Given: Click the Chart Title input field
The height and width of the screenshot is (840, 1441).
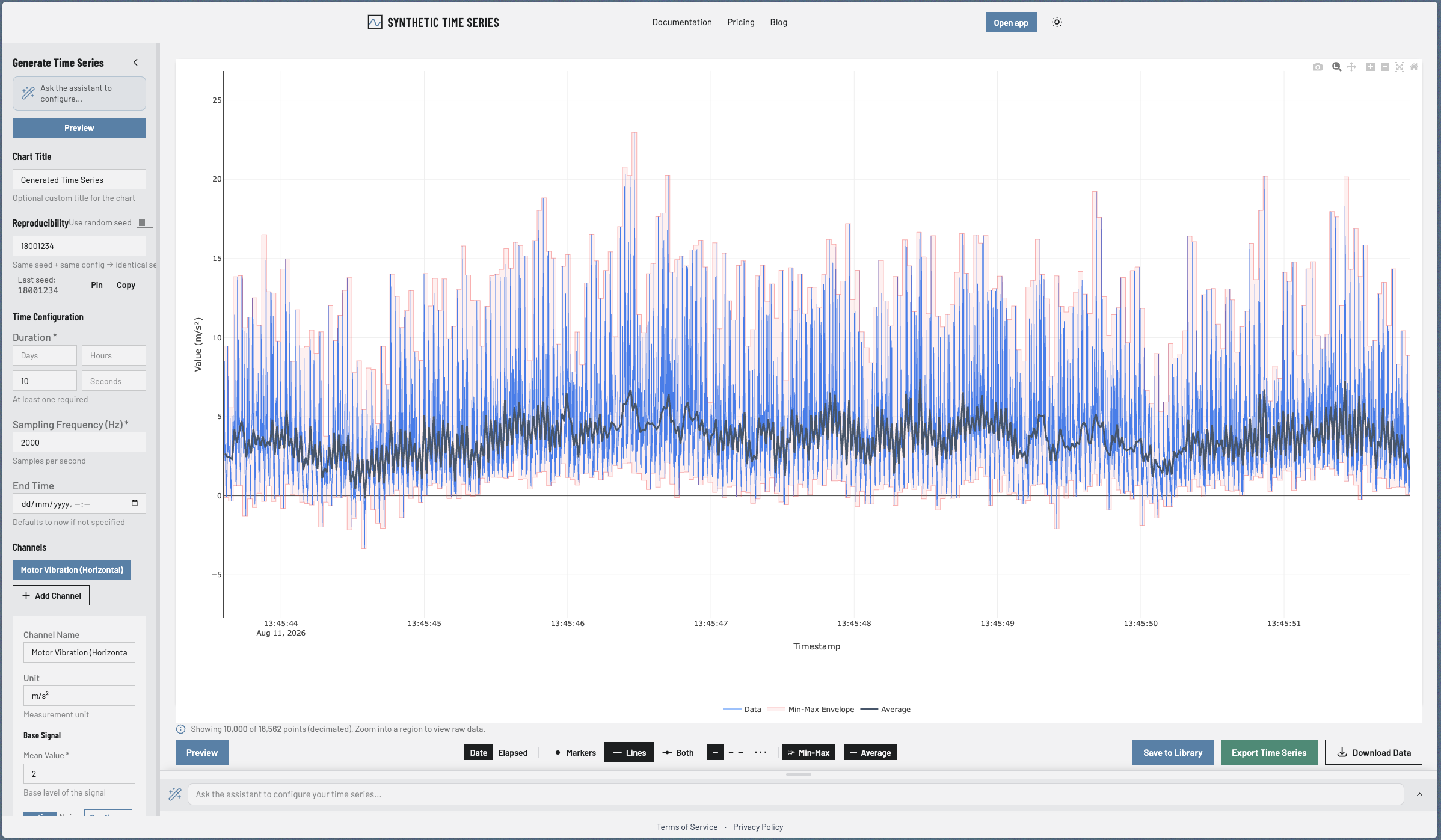Looking at the screenshot, I should click(x=79, y=180).
